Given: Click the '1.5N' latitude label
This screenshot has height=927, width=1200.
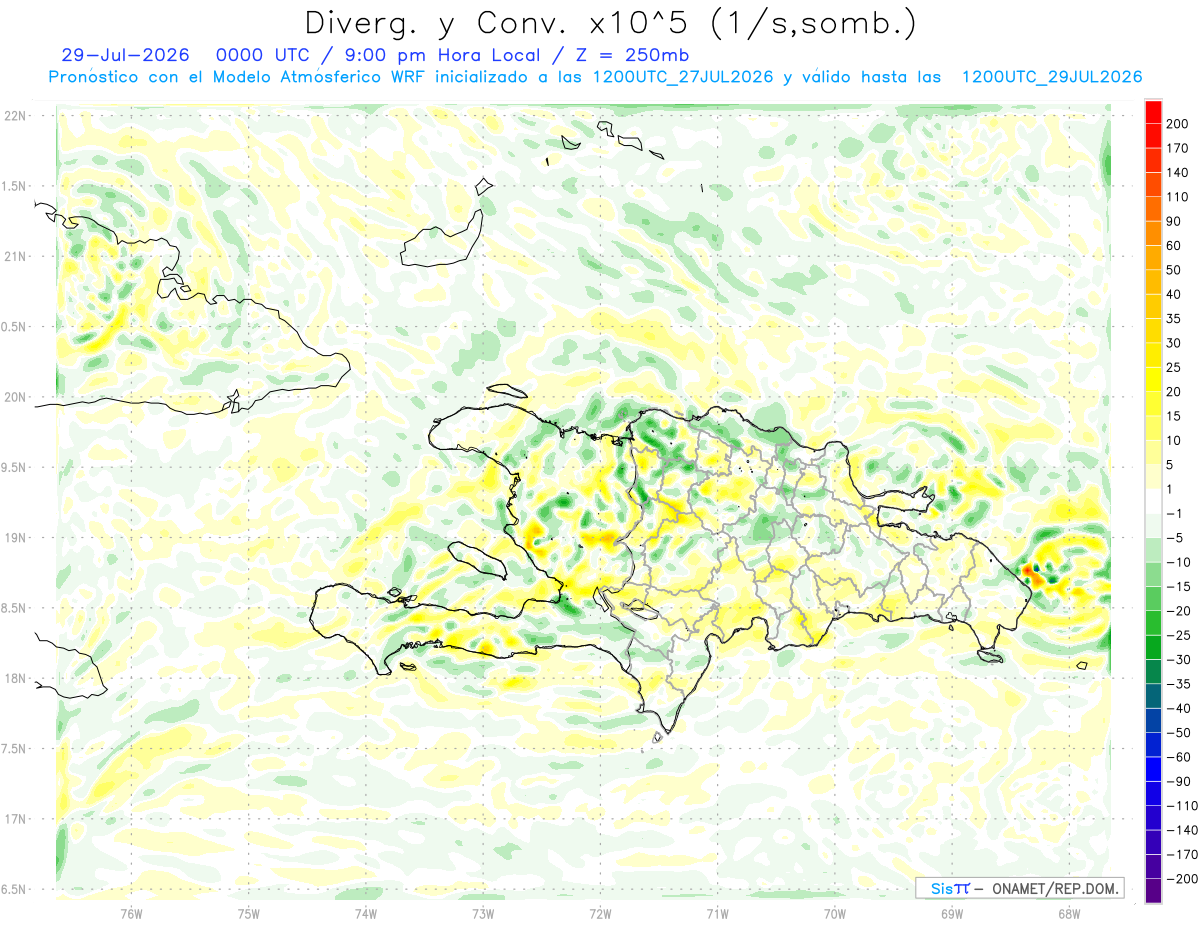Looking at the screenshot, I should pos(14,186).
